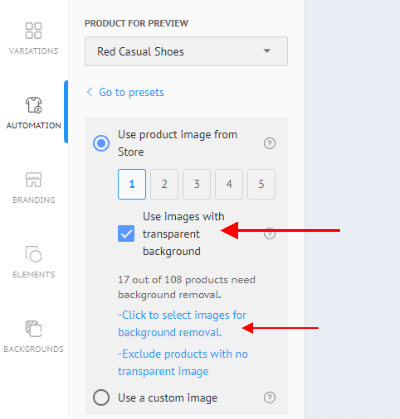Viewport: 400px width, 419px height.
Task: Show help for transparent background option
Action: 270,234
